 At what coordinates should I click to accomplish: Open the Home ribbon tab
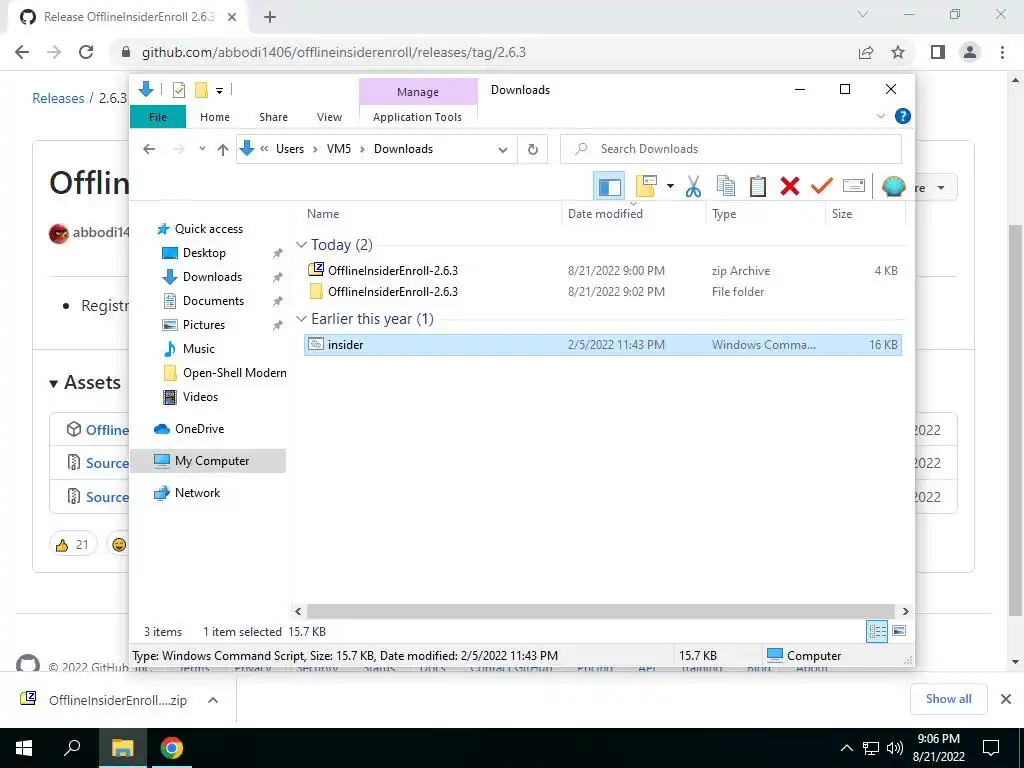[215, 117]
